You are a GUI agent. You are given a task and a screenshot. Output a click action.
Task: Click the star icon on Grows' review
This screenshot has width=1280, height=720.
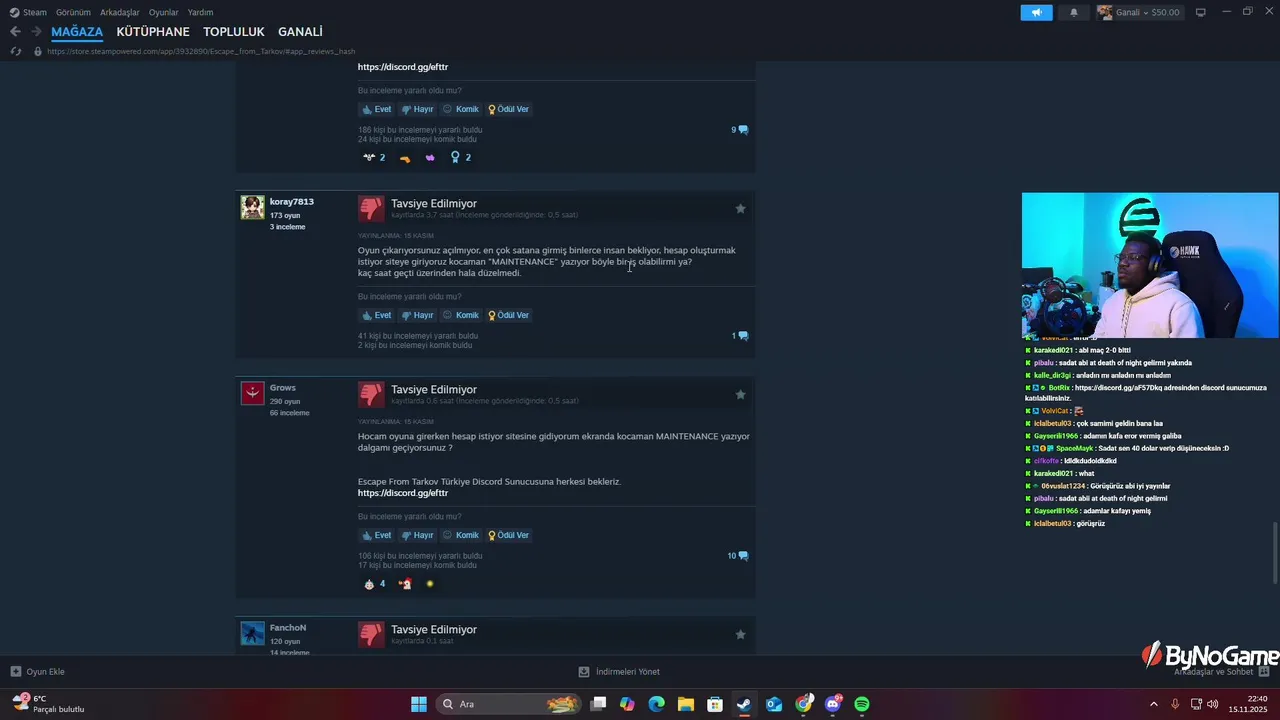[740, 395]
